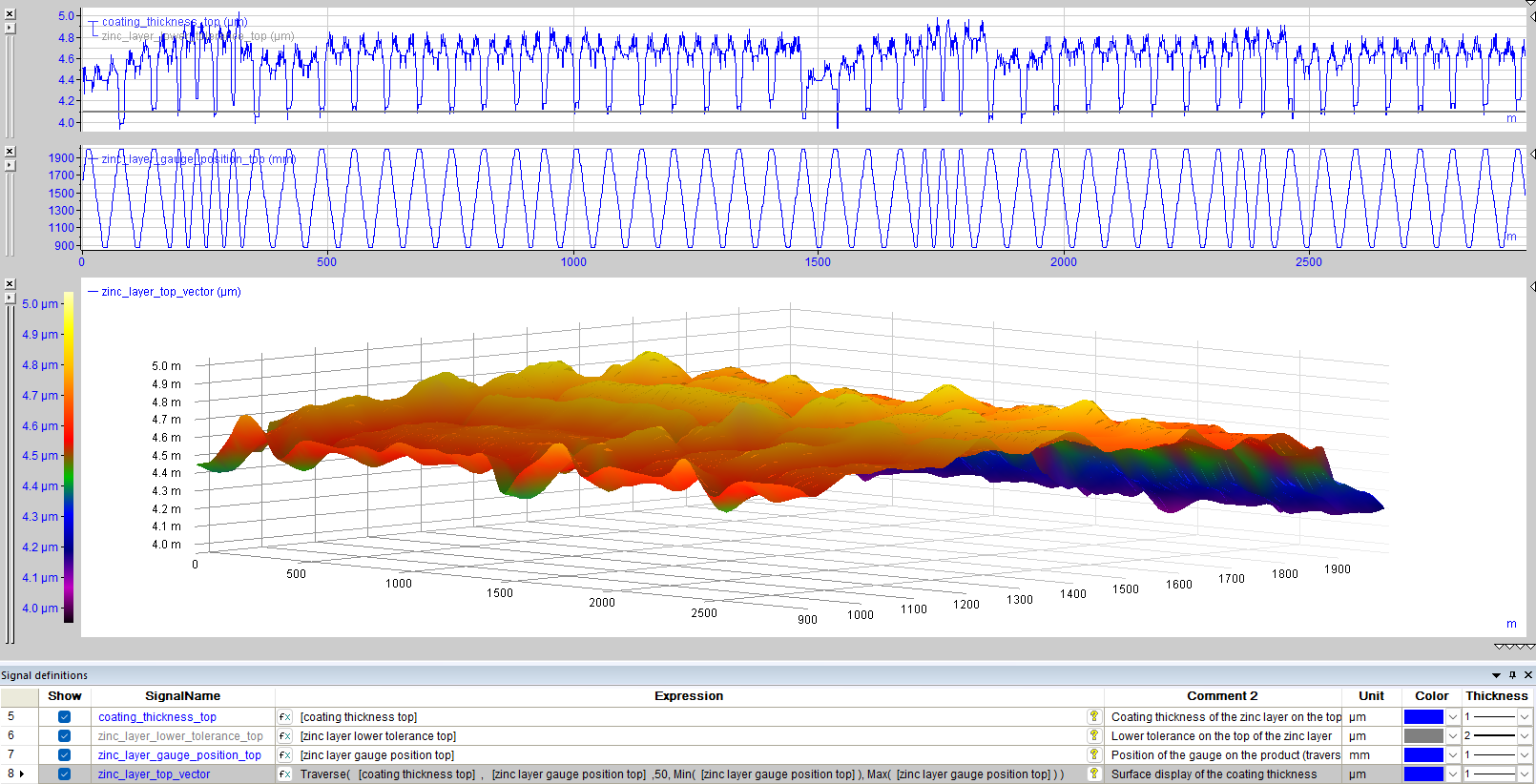Click comment 'Surface display of the coating thickness'
1536x784 pixels.
1214,774
